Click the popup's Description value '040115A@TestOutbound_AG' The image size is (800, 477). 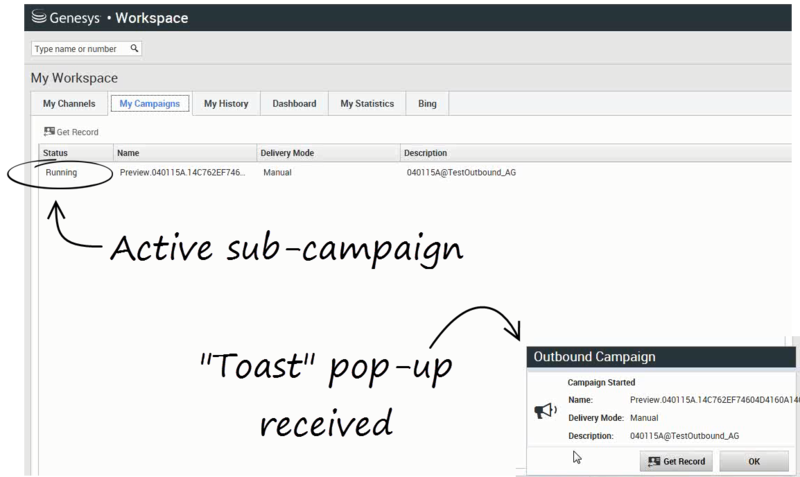click(x=684, y=436)
